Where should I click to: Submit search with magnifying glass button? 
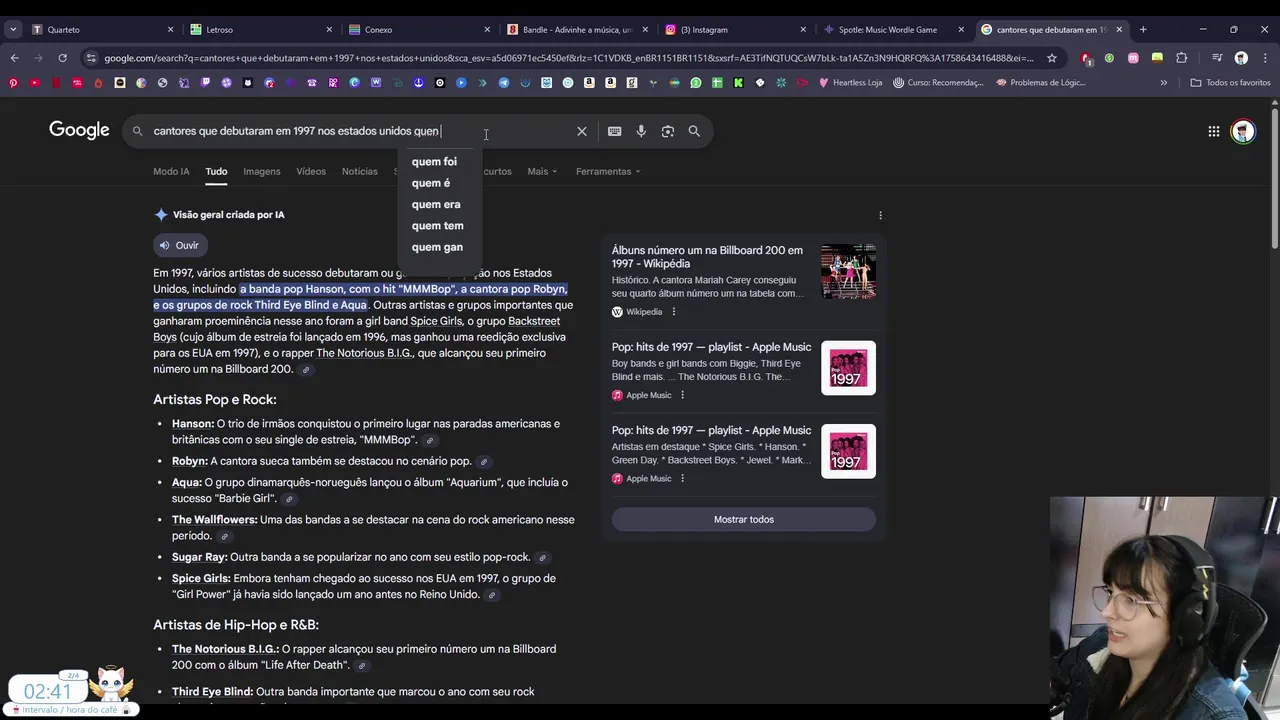[x=694, y=131]
